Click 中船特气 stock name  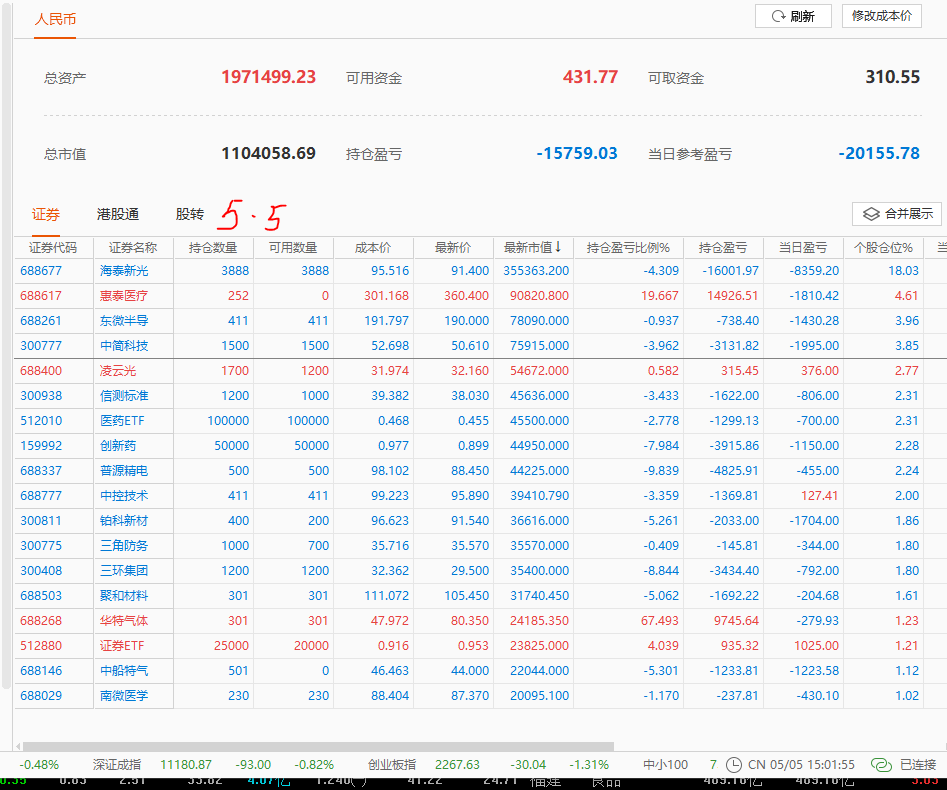click(124, 671)
